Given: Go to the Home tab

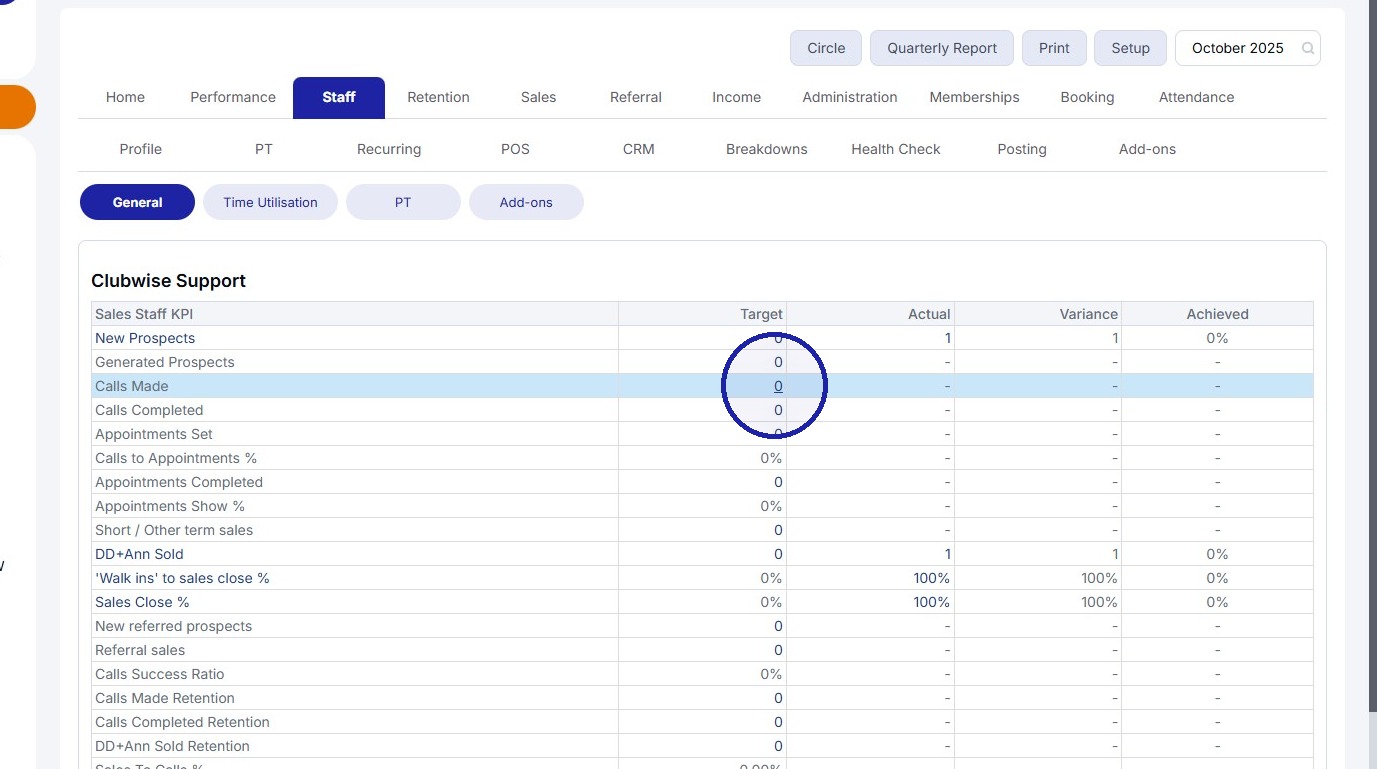Looking at the screenshot, I should click(x=125, y=97).
